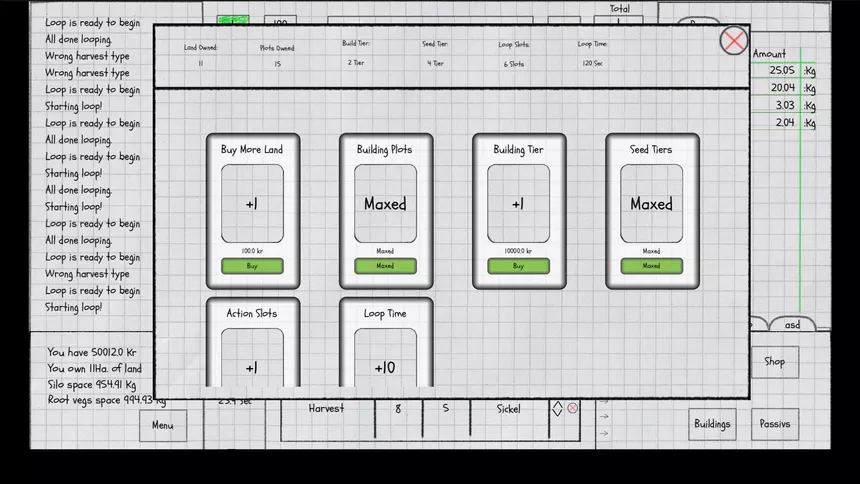Select the Maxed box in Seed Tiers card
Viewport: 860px width, 484px height.
pyautogui.click(x=652, y=204)
